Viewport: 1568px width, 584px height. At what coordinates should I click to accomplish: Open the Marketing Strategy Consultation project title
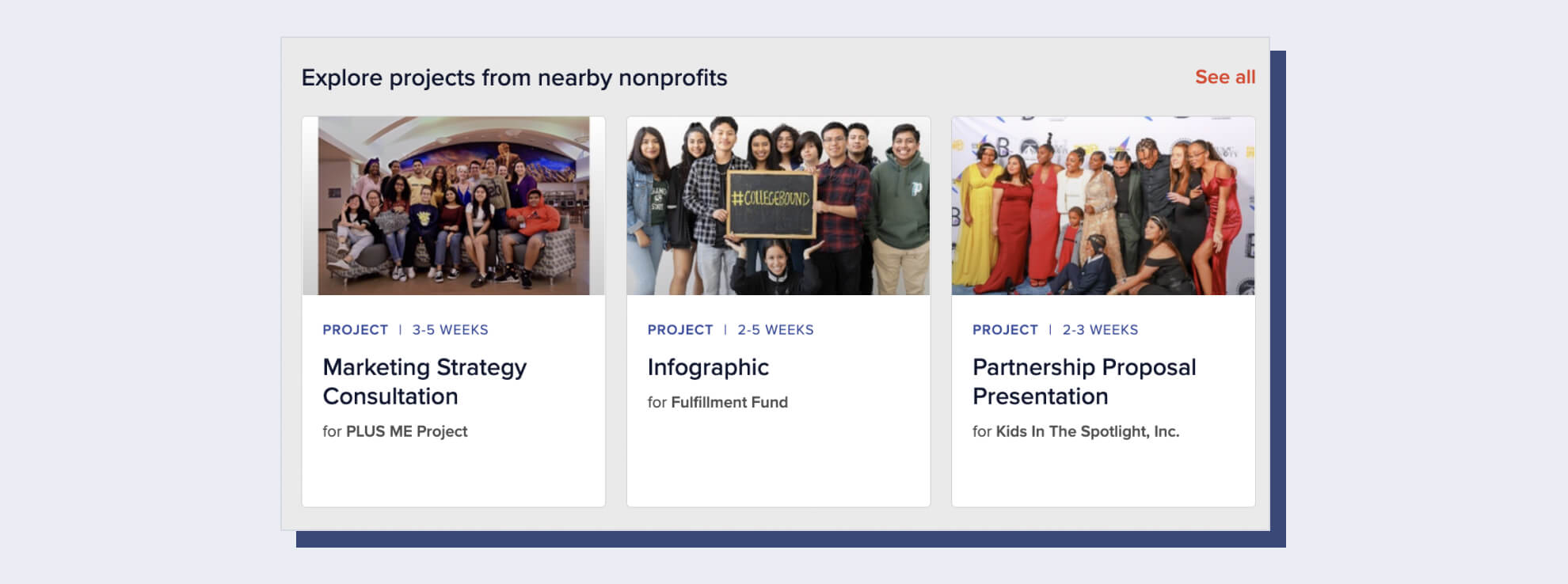[424, 381]
